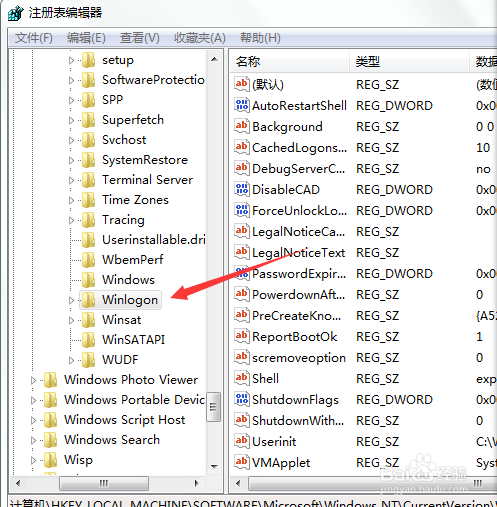This screenshot has width=497, height=507.
Task: Click the tree pane horizontal scrollbar thumb
Action: pos(104,483)
